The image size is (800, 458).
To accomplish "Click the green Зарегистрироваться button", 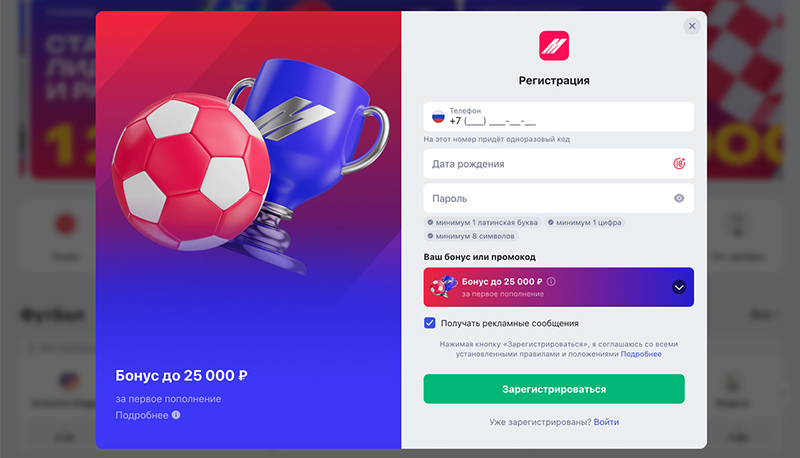I will point(554,389).
